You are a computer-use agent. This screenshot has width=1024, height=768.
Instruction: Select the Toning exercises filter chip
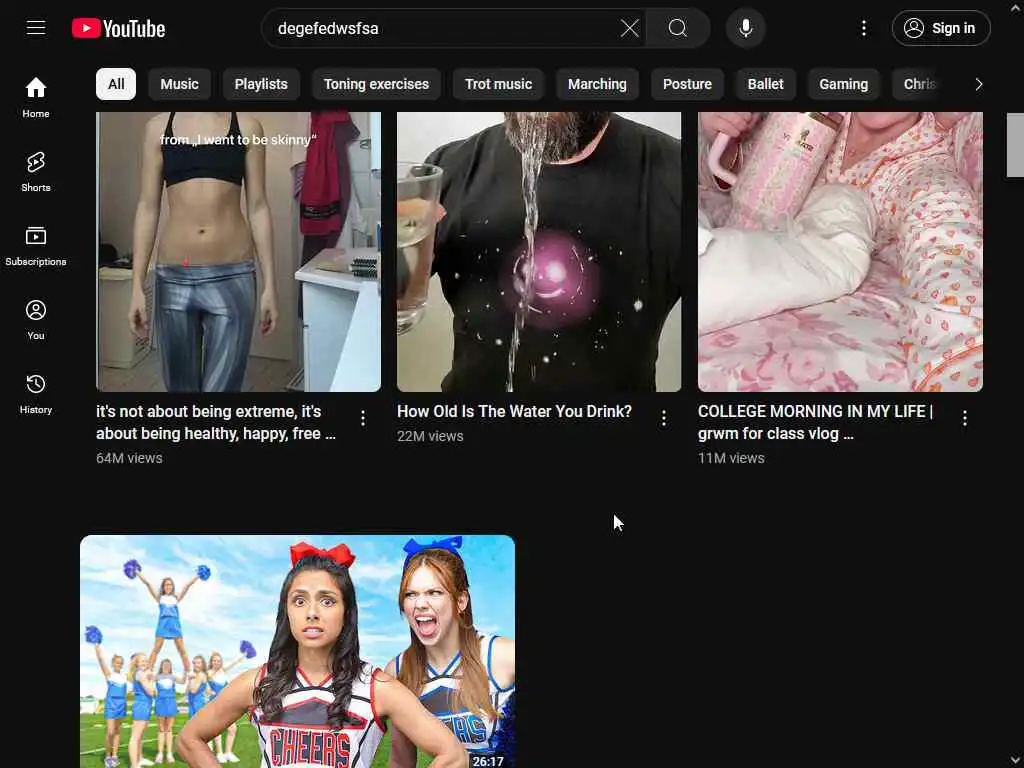point(376,84)
